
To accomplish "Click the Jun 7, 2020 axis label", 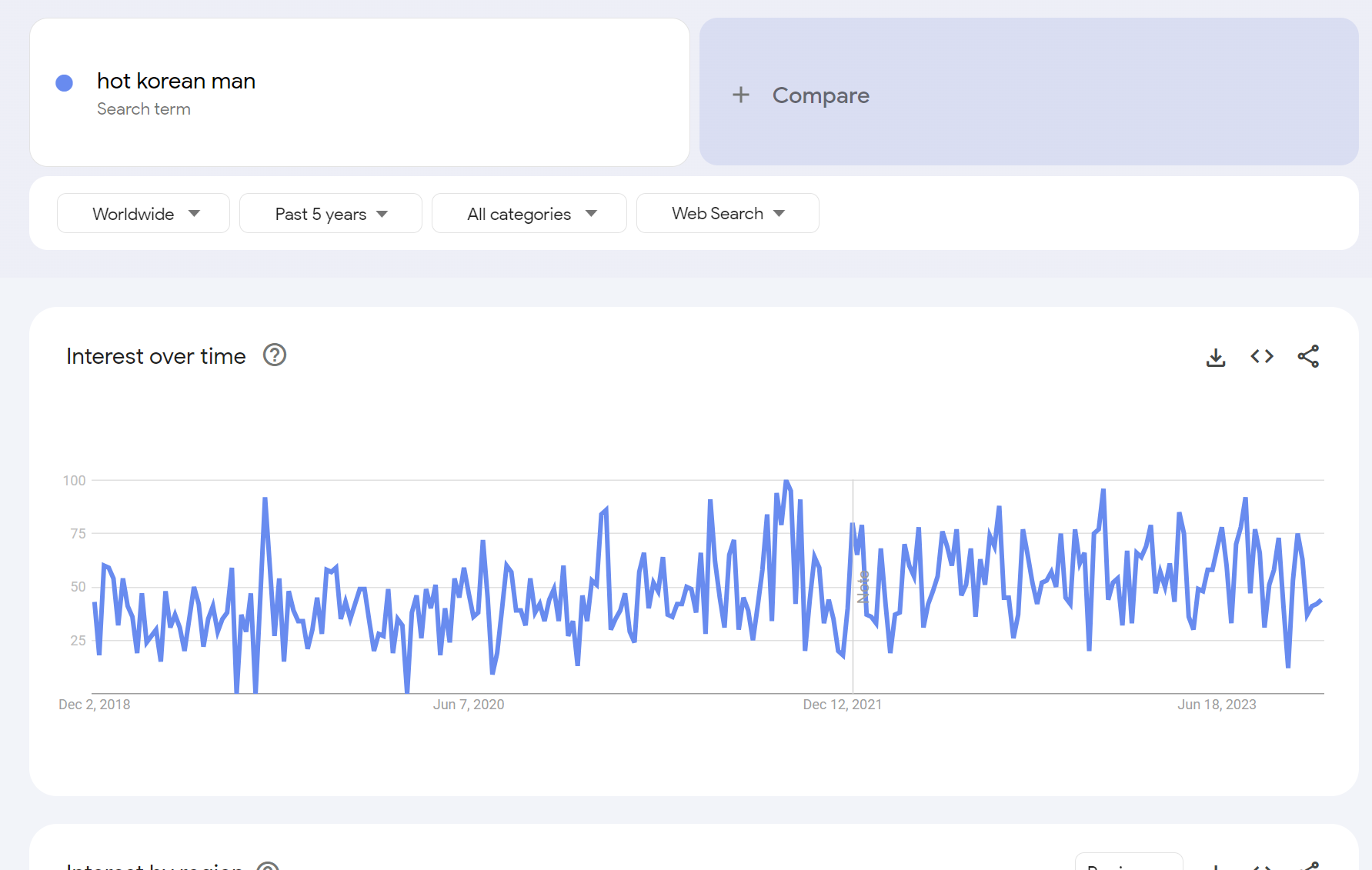I will point(469,705).
